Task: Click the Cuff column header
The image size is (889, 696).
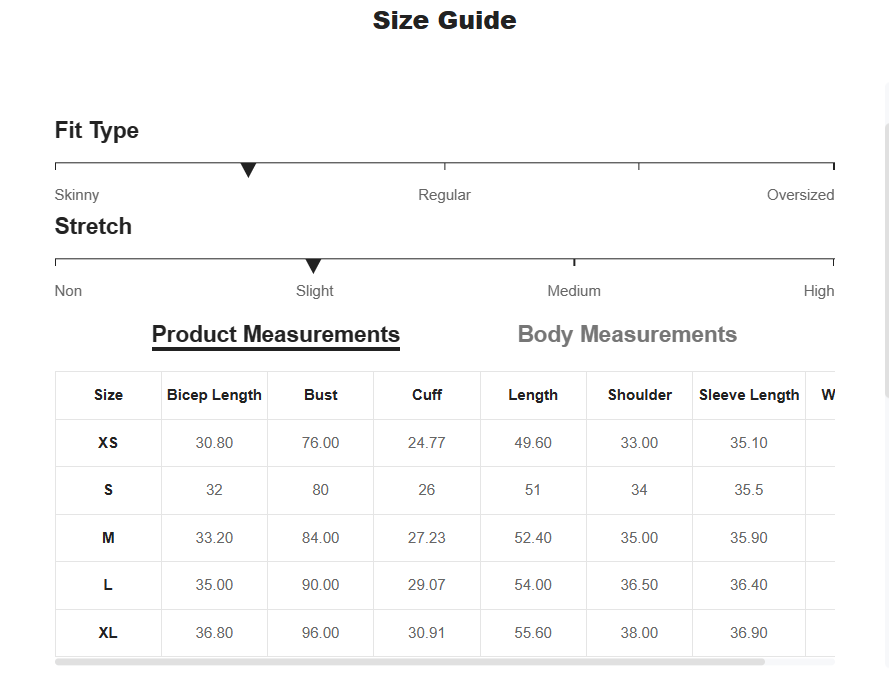Action: pyautogui.click(x=426, y=395)
